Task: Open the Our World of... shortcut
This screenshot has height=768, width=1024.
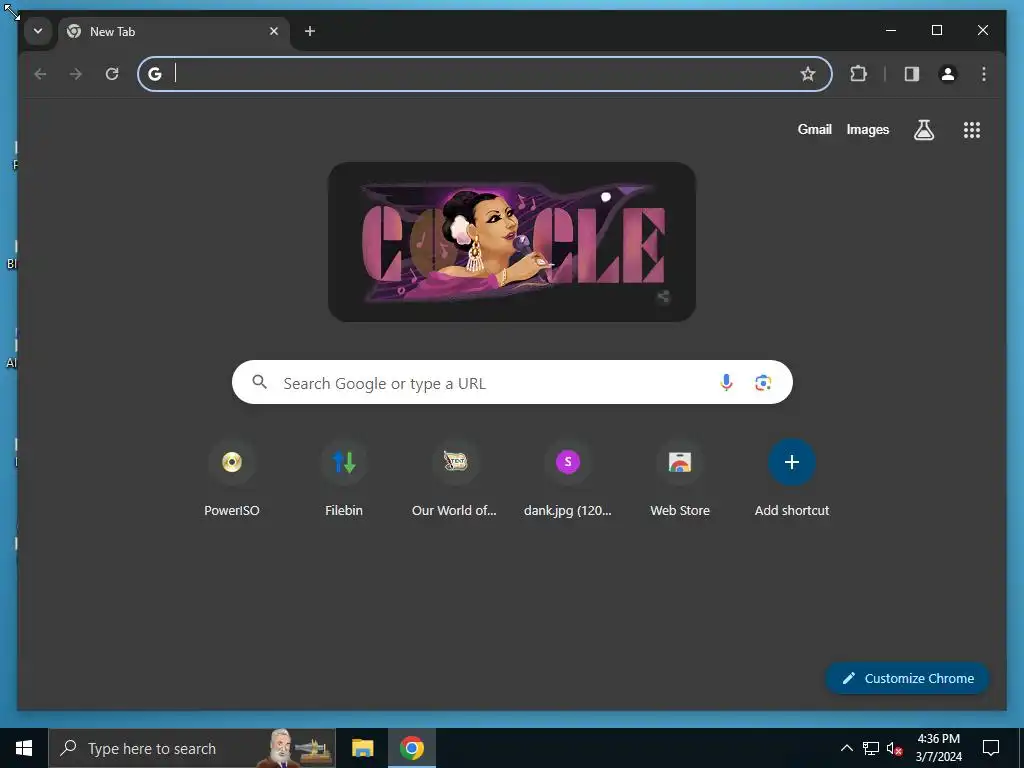Action: (x=455, y=479)
